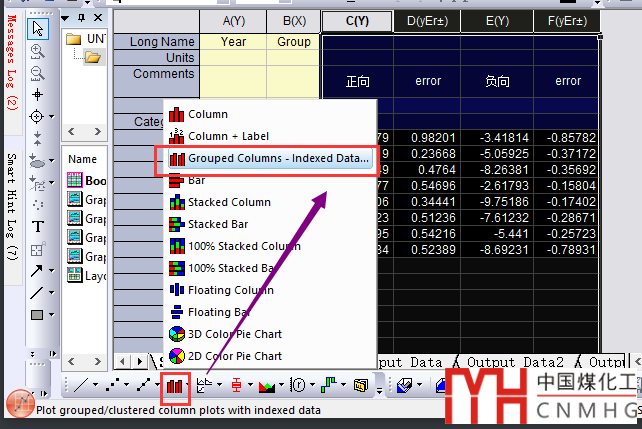Viewport: 642px width, 429px height.
Task: Select the Data Selector tool
Action: click(37, 139)
